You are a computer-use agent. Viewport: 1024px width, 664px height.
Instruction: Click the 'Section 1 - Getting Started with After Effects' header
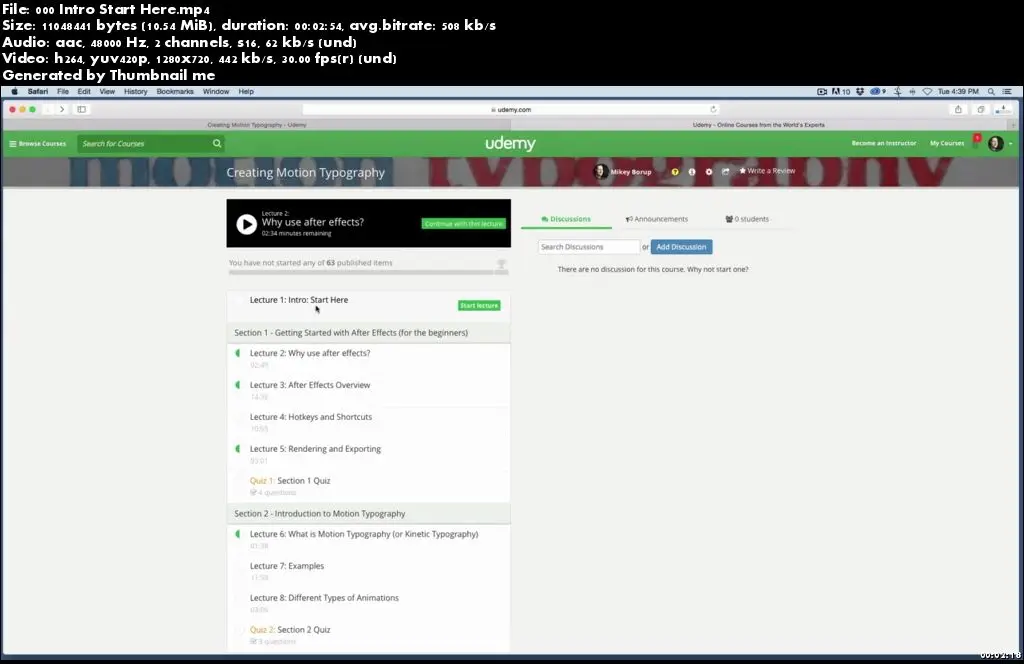click(x=368, y=333)
